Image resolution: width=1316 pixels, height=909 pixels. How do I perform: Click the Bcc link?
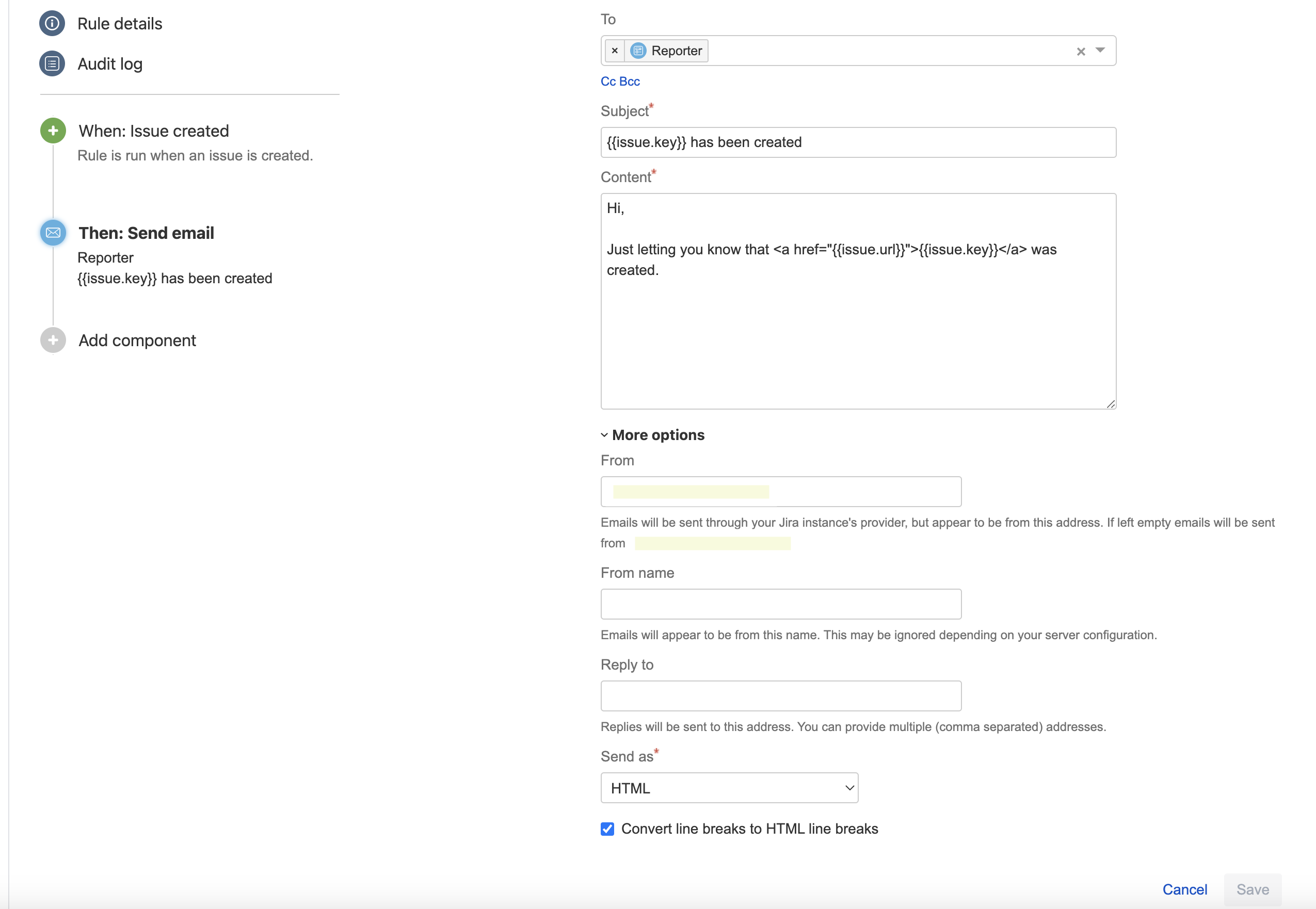click(630, 82)
